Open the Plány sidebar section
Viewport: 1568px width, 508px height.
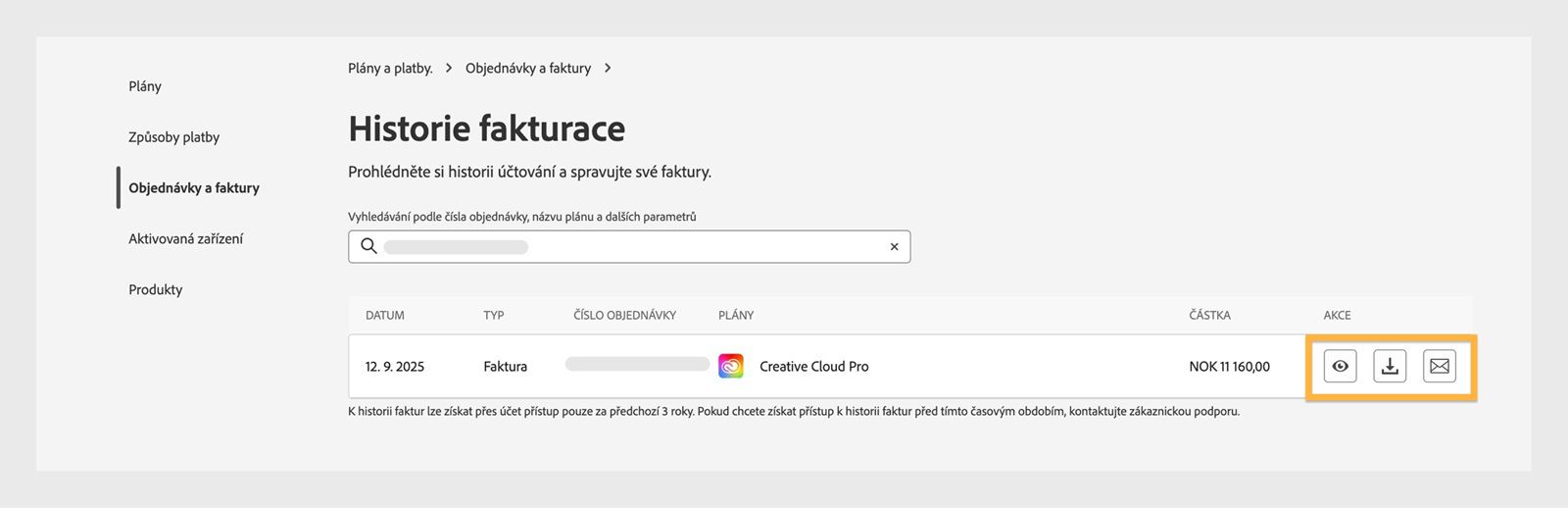[x=145, y=86]
